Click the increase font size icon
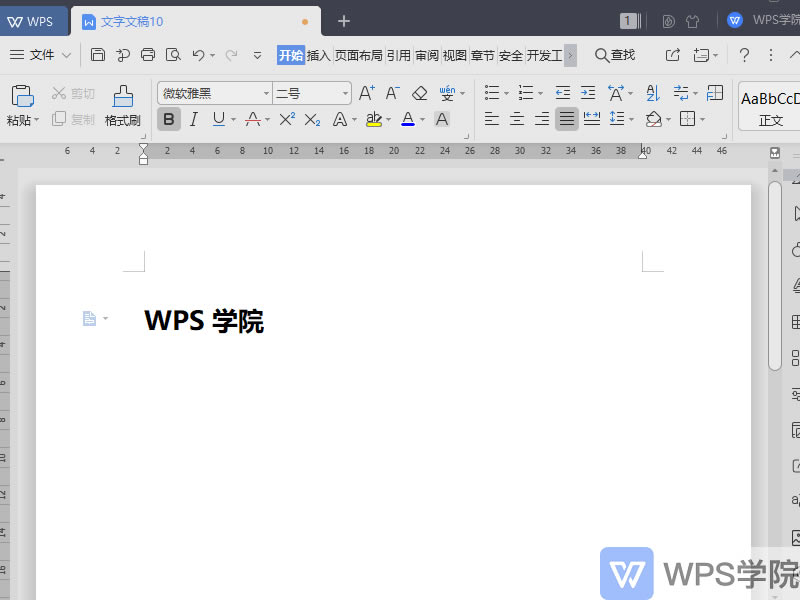The image size is (800, 600). (x=366, y=92)
